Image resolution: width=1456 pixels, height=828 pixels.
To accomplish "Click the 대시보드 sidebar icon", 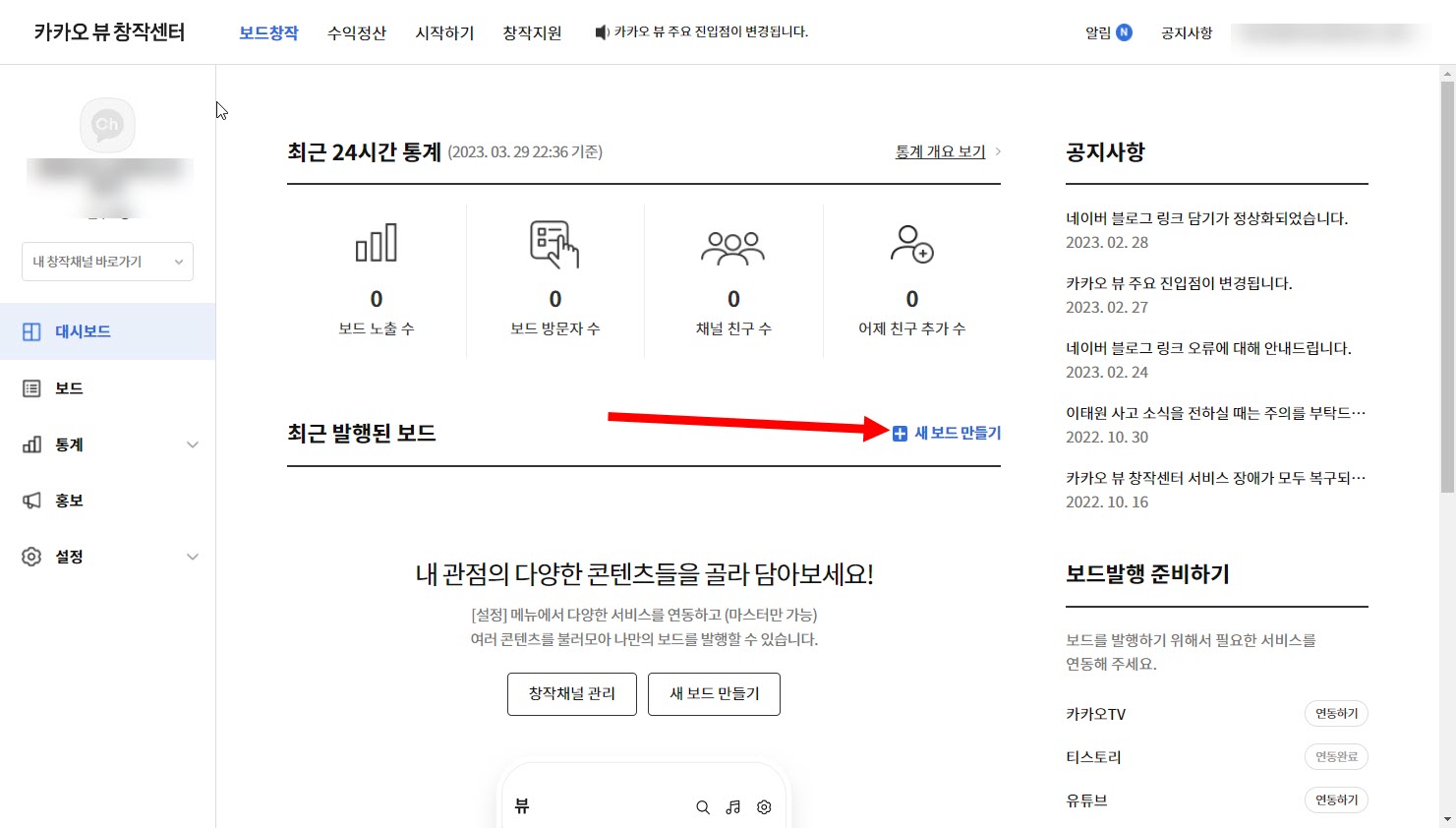I will 31,331.
